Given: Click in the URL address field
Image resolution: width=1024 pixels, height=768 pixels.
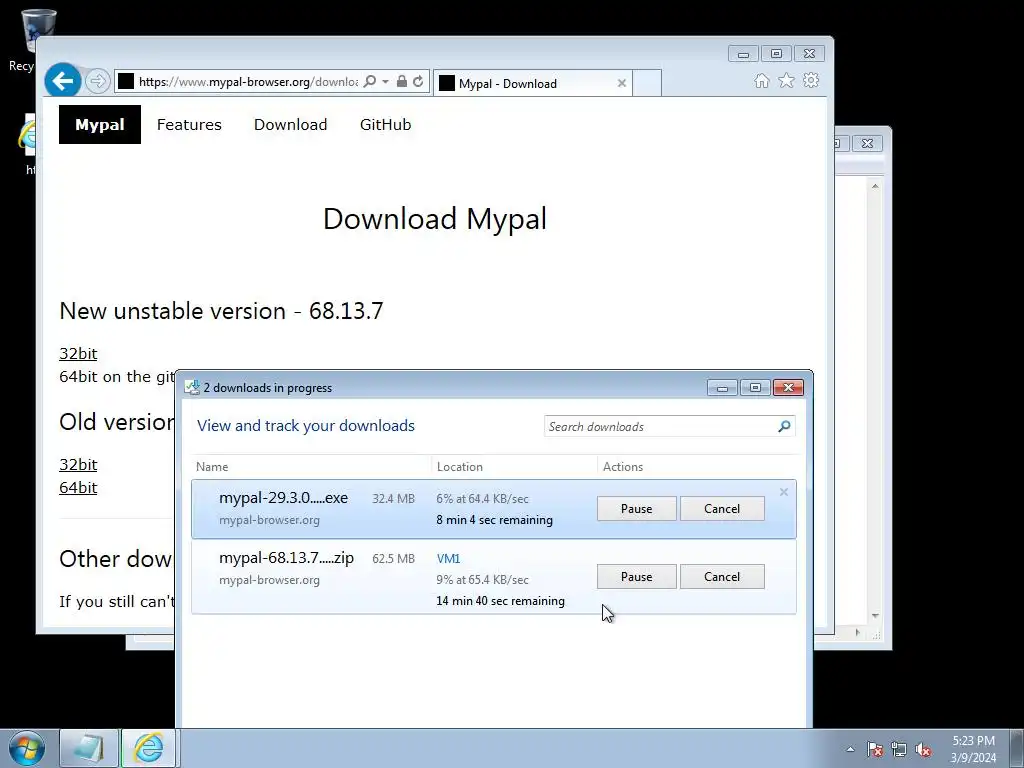Looking at the screenshot, I should click(x=248, y=82).
